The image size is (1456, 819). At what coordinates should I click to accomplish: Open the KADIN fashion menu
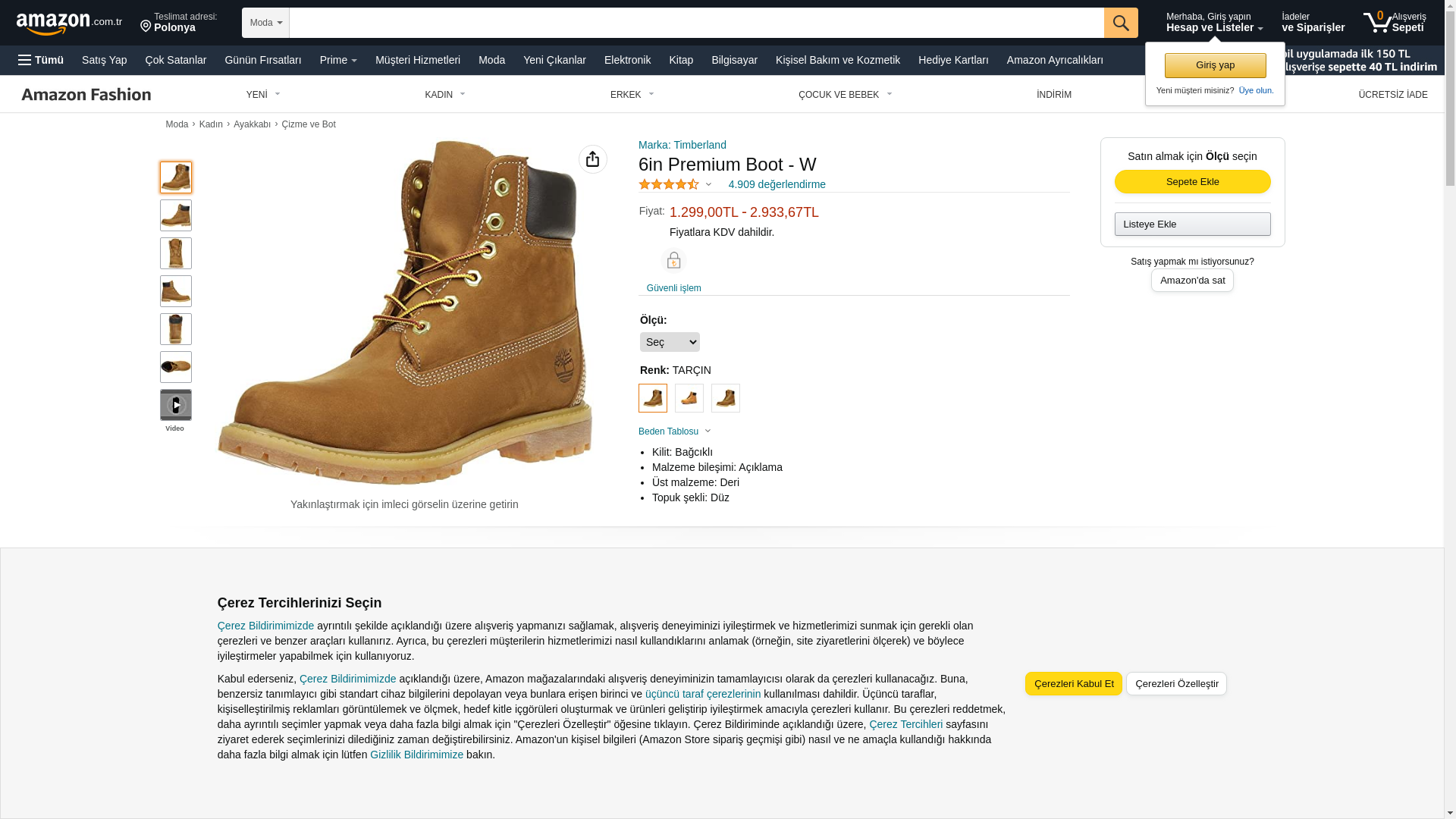(x=445, y=95)
